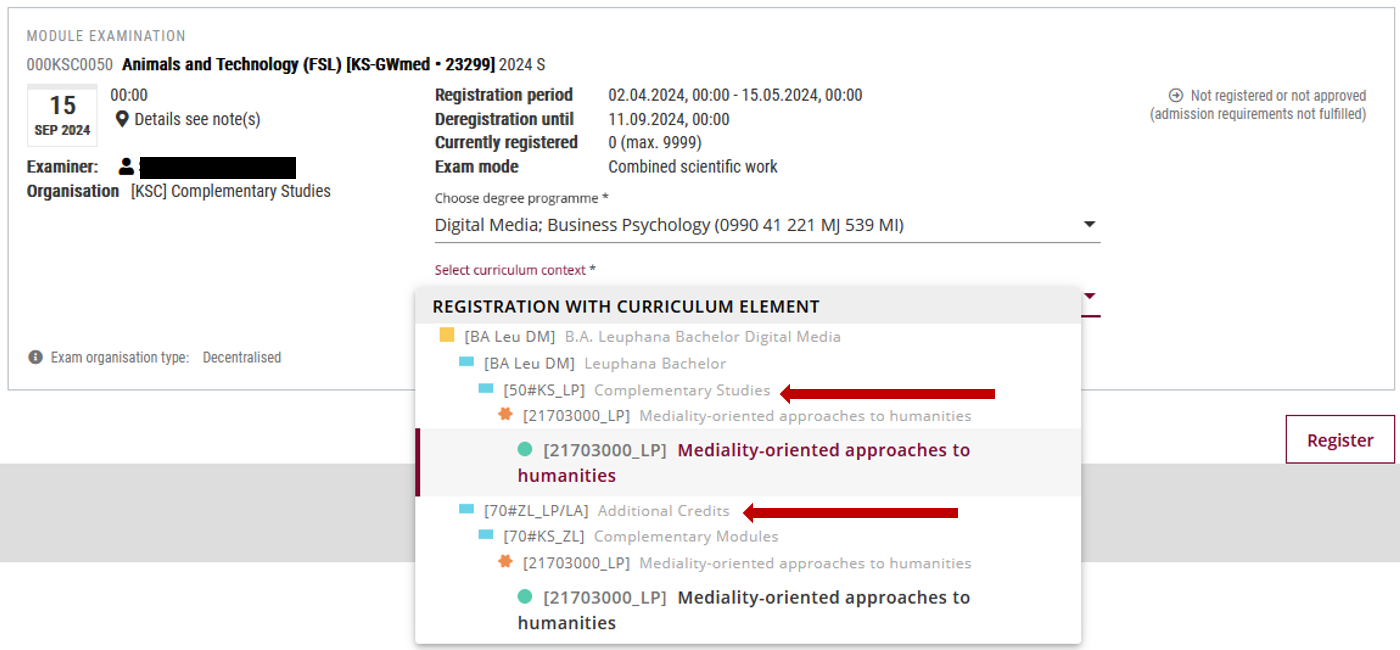Click the 15 SEP 2024 date tile
1400x650 pixels.
(x=62, y=115)
